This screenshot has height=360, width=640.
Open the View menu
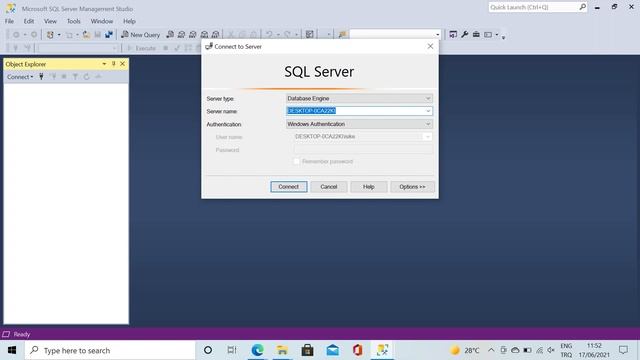50,21
